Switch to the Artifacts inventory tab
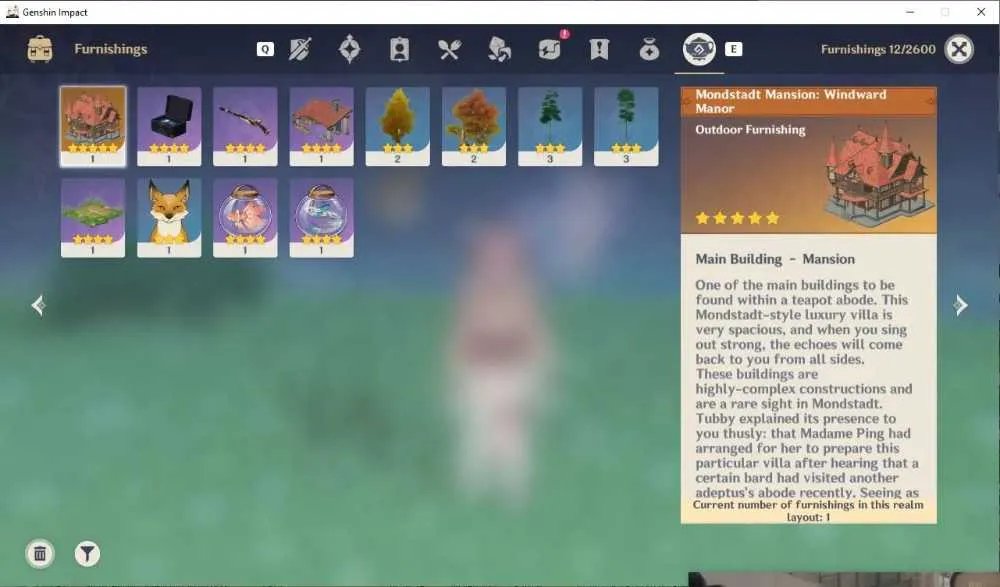Image resolution: width=1000 pixels, height=587 pixels. (x=349, y=49)
